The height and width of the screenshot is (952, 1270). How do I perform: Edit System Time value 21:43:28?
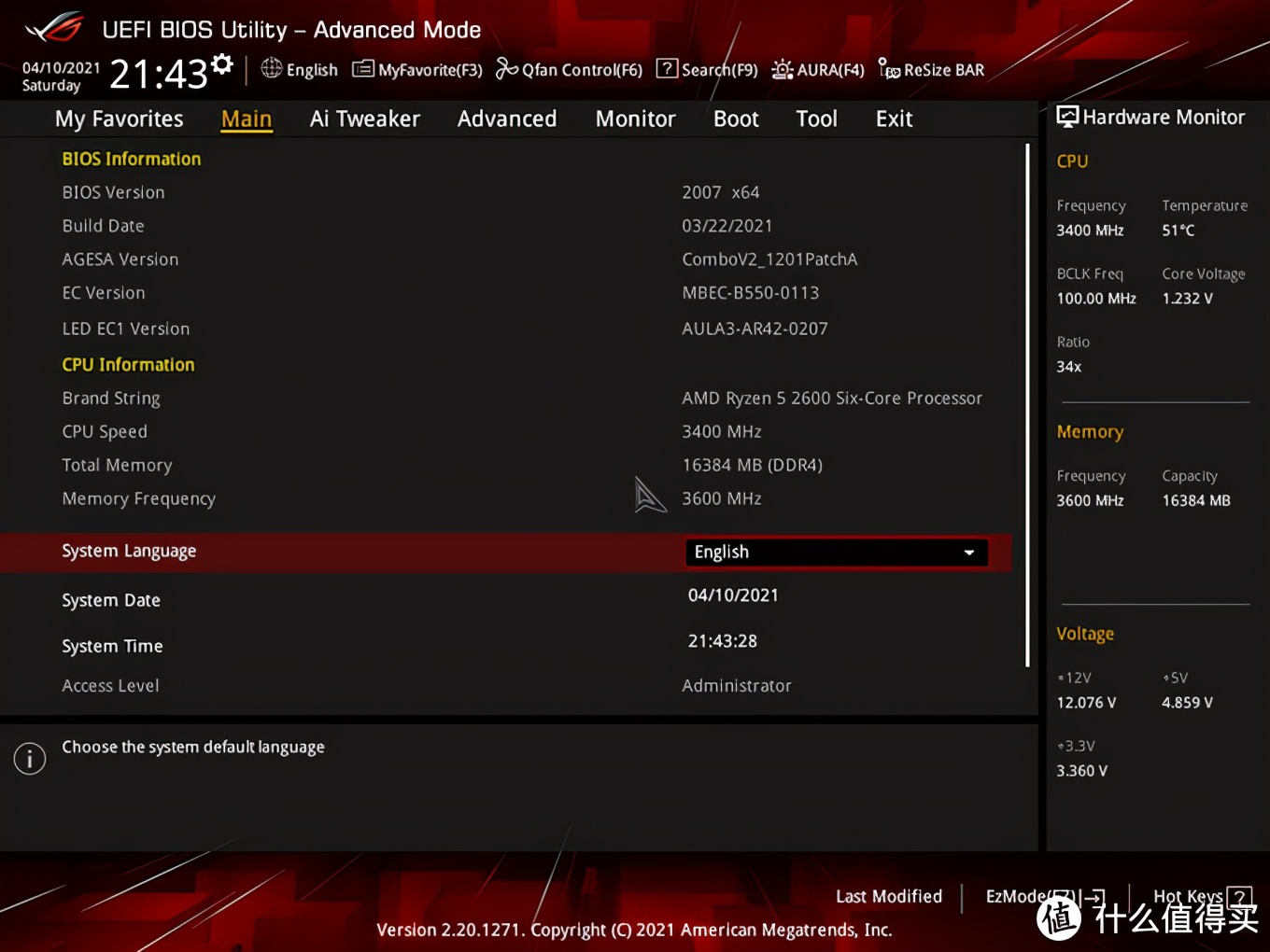[x=723, y=641]
